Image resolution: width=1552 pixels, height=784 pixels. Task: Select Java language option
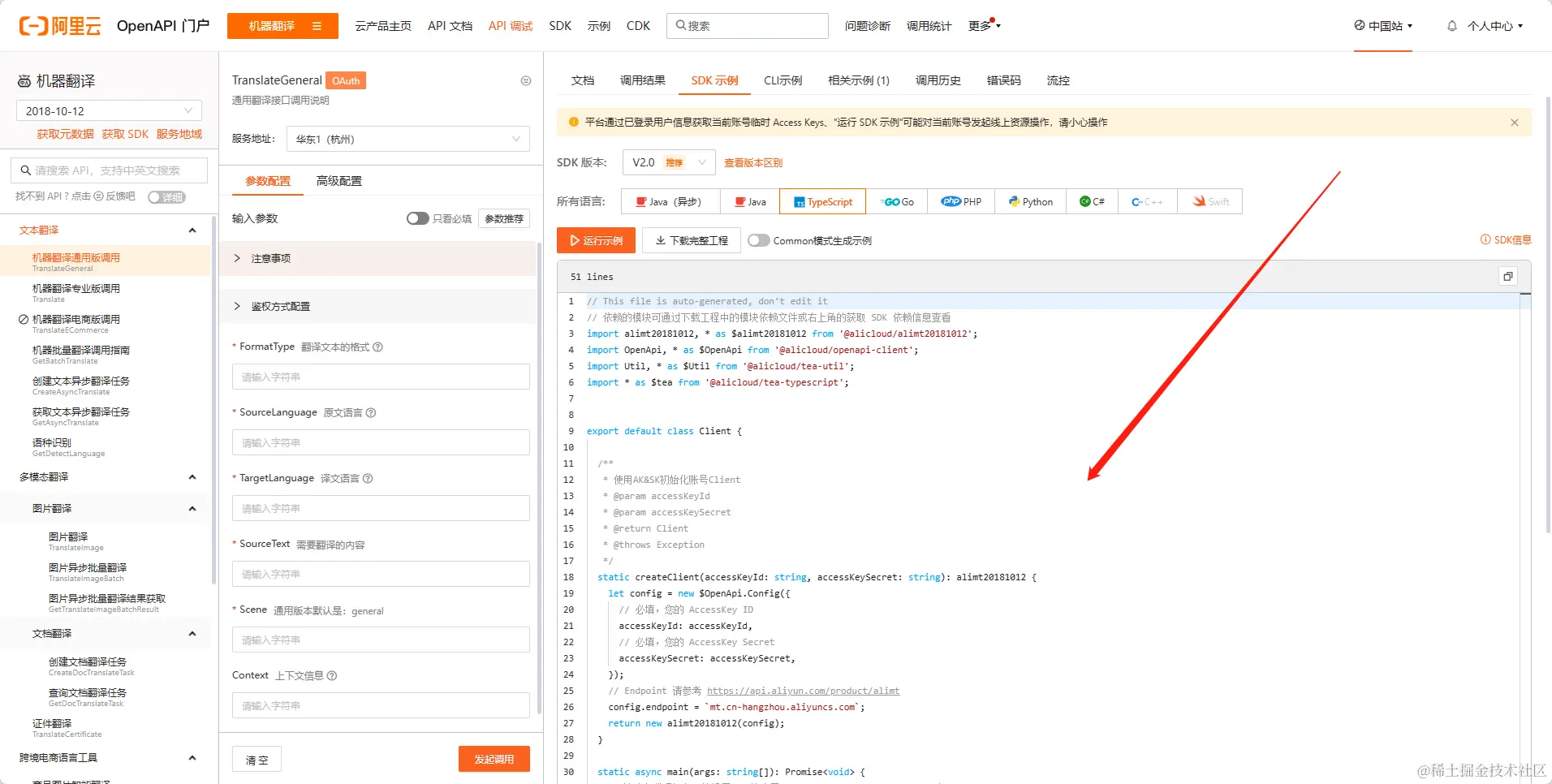click(750, 201)
